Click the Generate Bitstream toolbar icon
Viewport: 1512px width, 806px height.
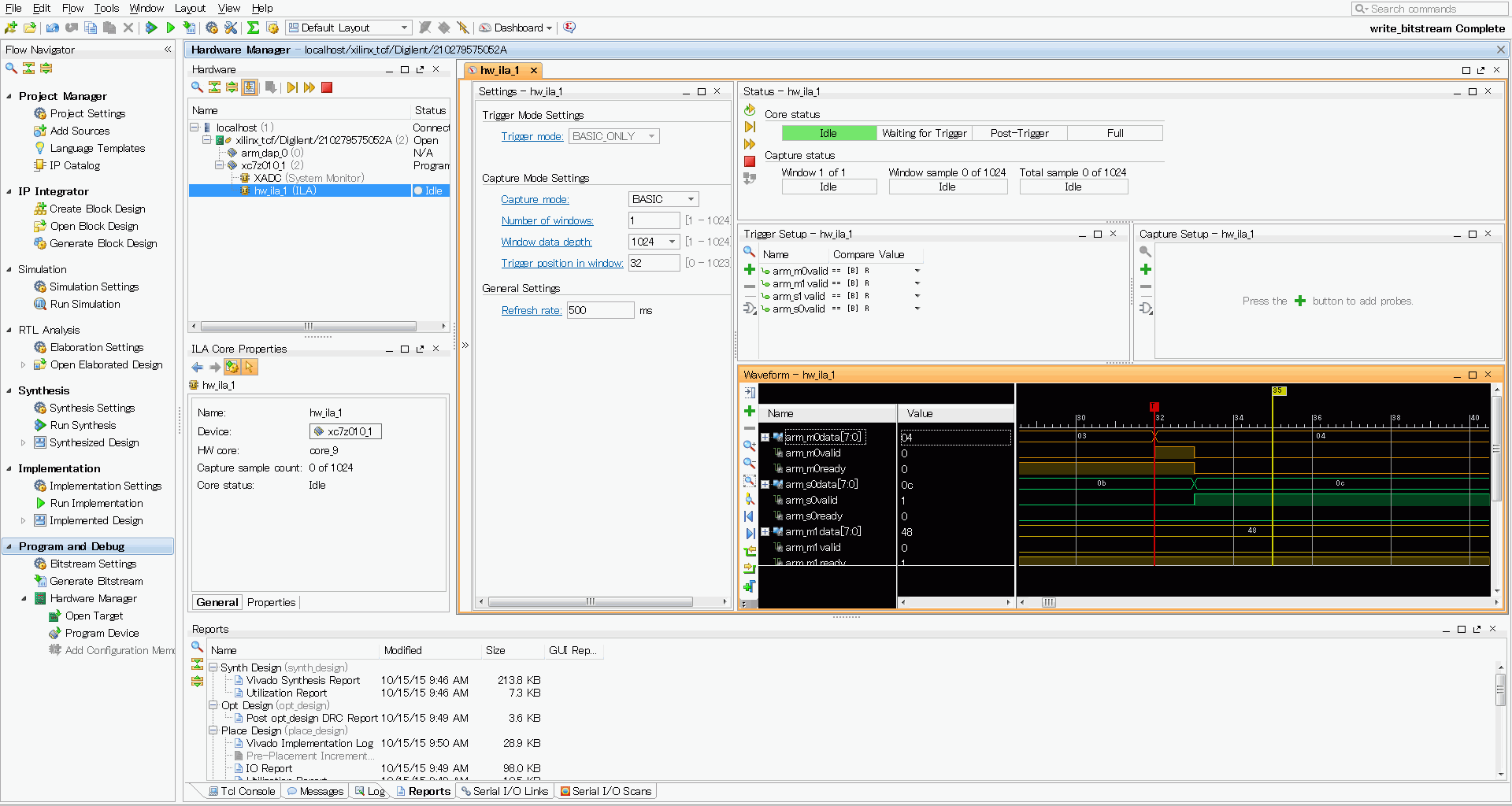(189, 28)
